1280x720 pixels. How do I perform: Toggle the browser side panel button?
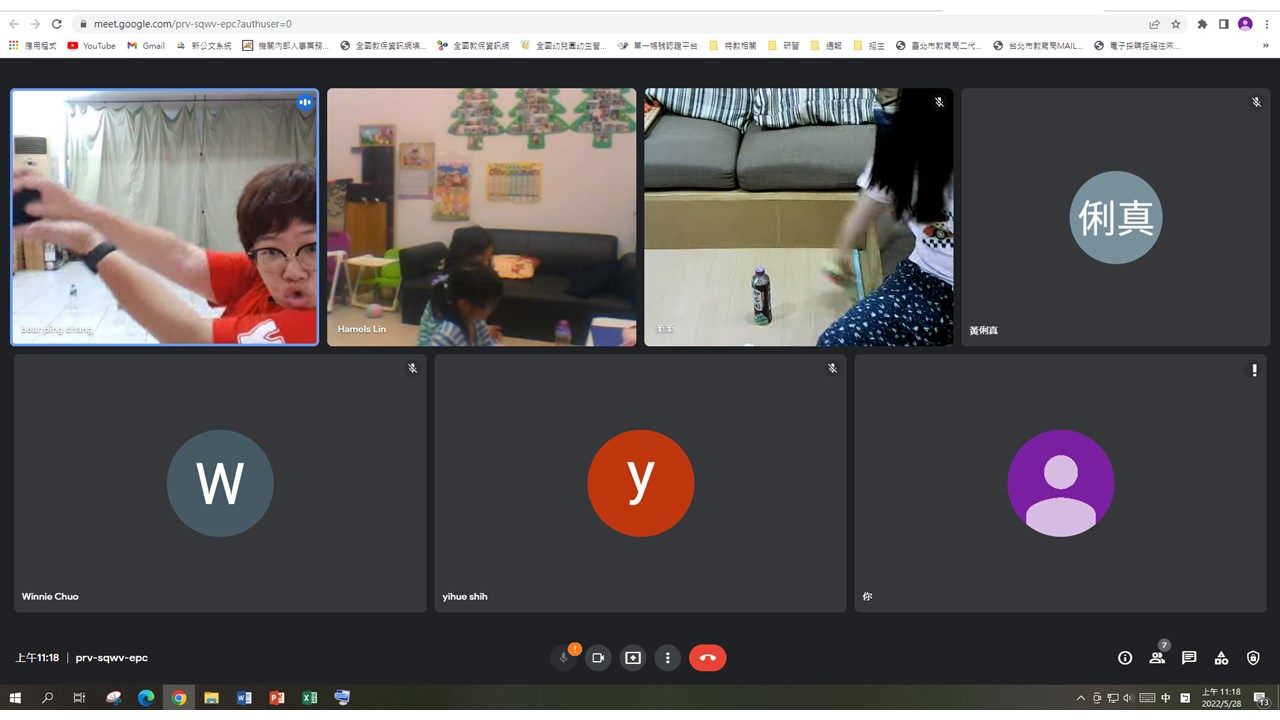point(1223,24)
